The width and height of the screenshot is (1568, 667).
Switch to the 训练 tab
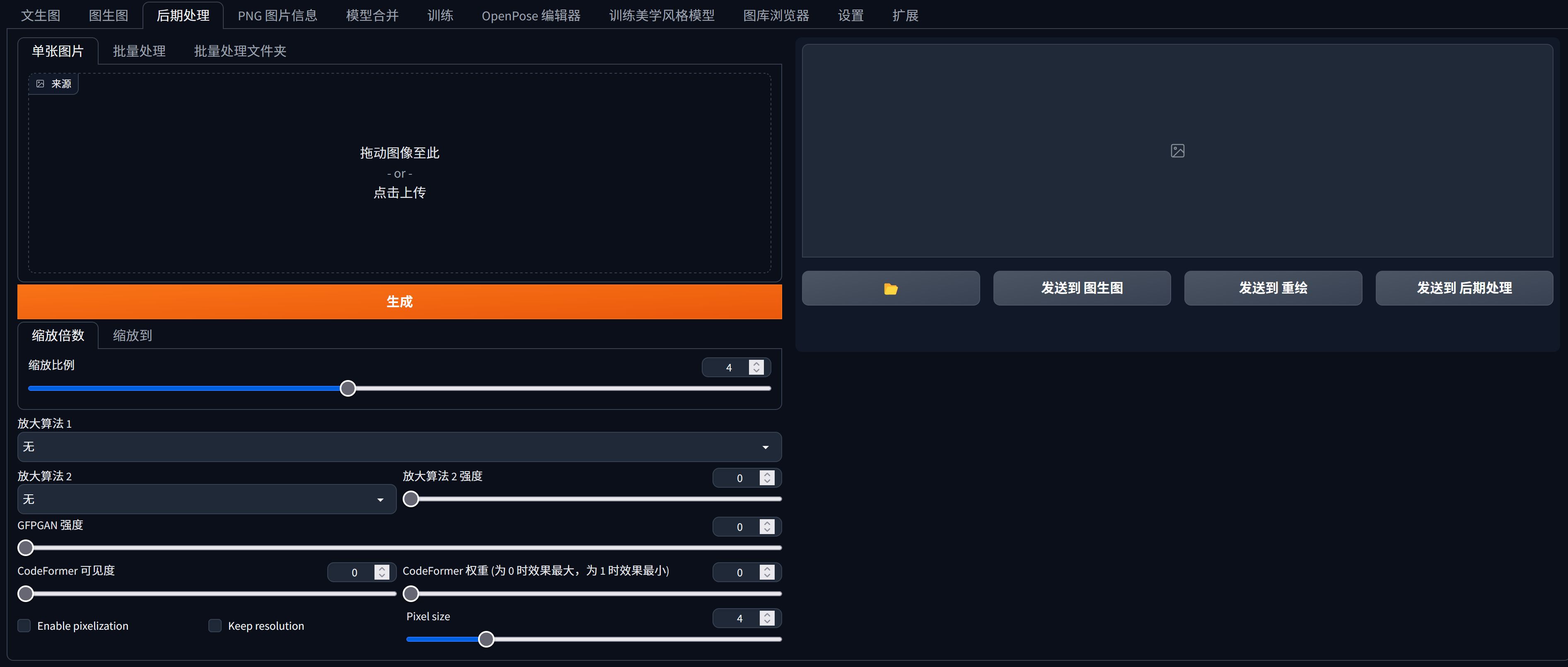(x=440, y=15)
